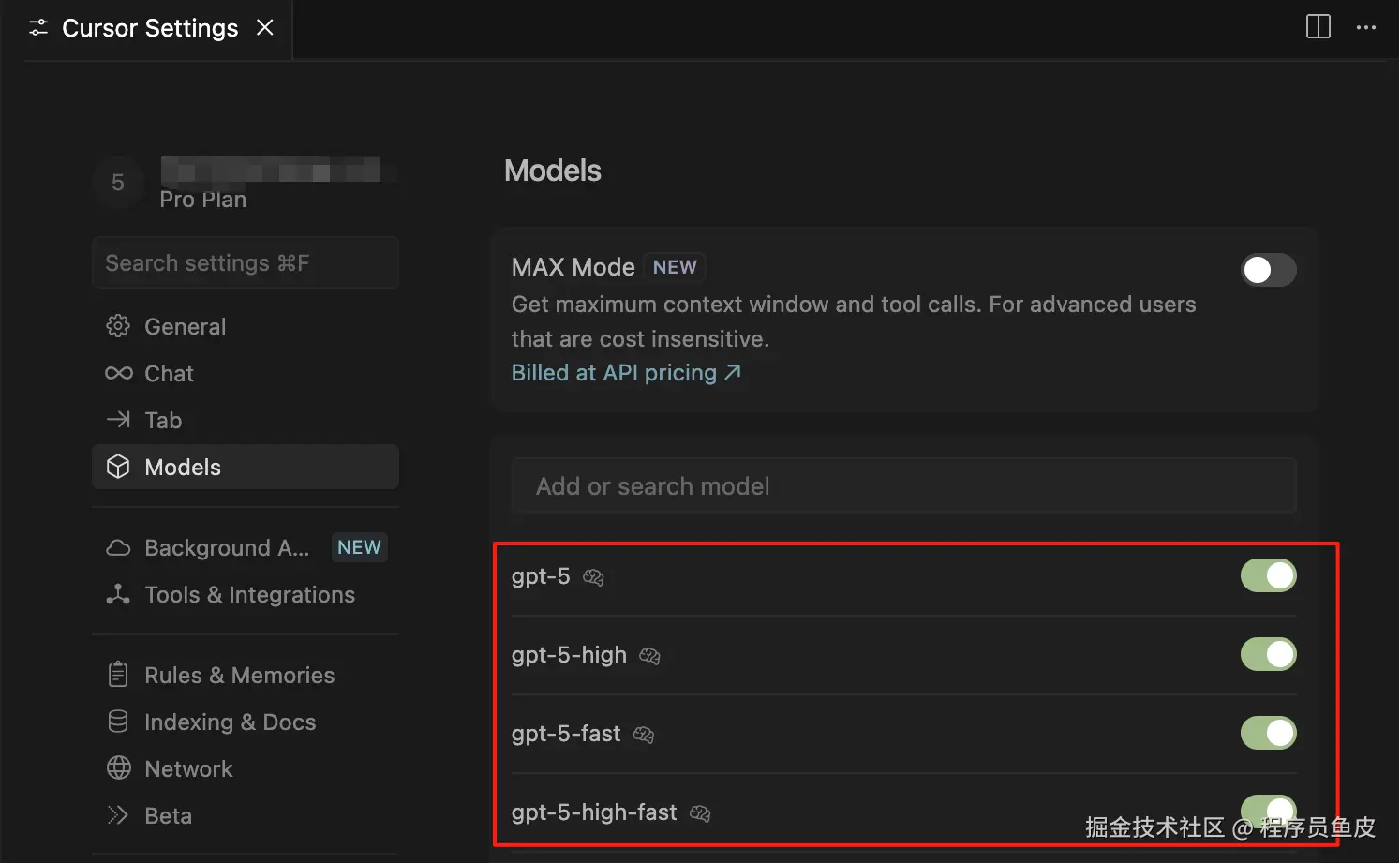The width and height of the screenshot is (1400, 864).
Task: Turn off the gpt-5-fast model toggle
Action: tap(1268, 733)
